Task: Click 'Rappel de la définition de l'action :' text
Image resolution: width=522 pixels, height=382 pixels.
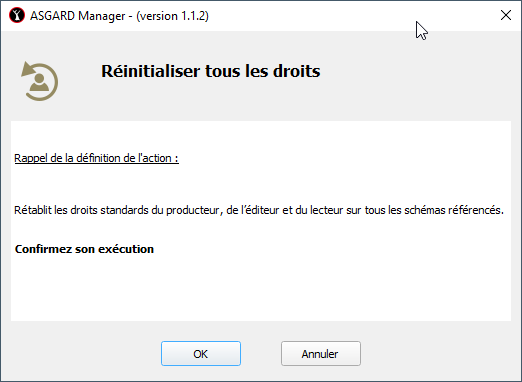Action: (x=96, y=158)
